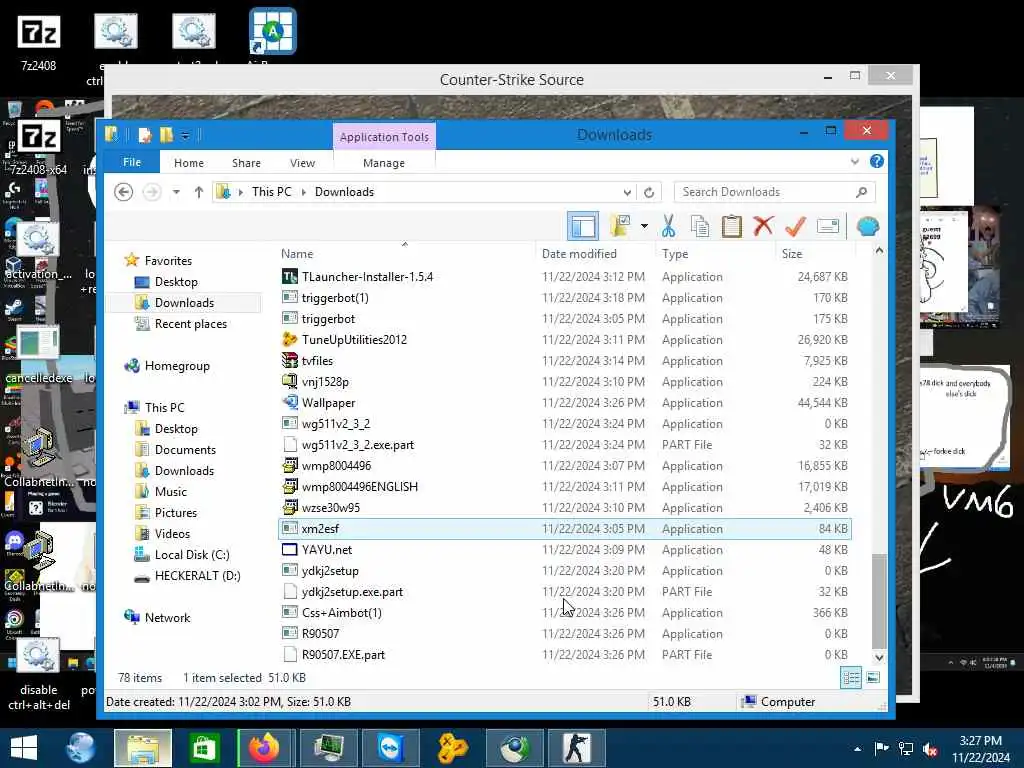Sort by Size column header
The image size is (1024, 768).
792,254
